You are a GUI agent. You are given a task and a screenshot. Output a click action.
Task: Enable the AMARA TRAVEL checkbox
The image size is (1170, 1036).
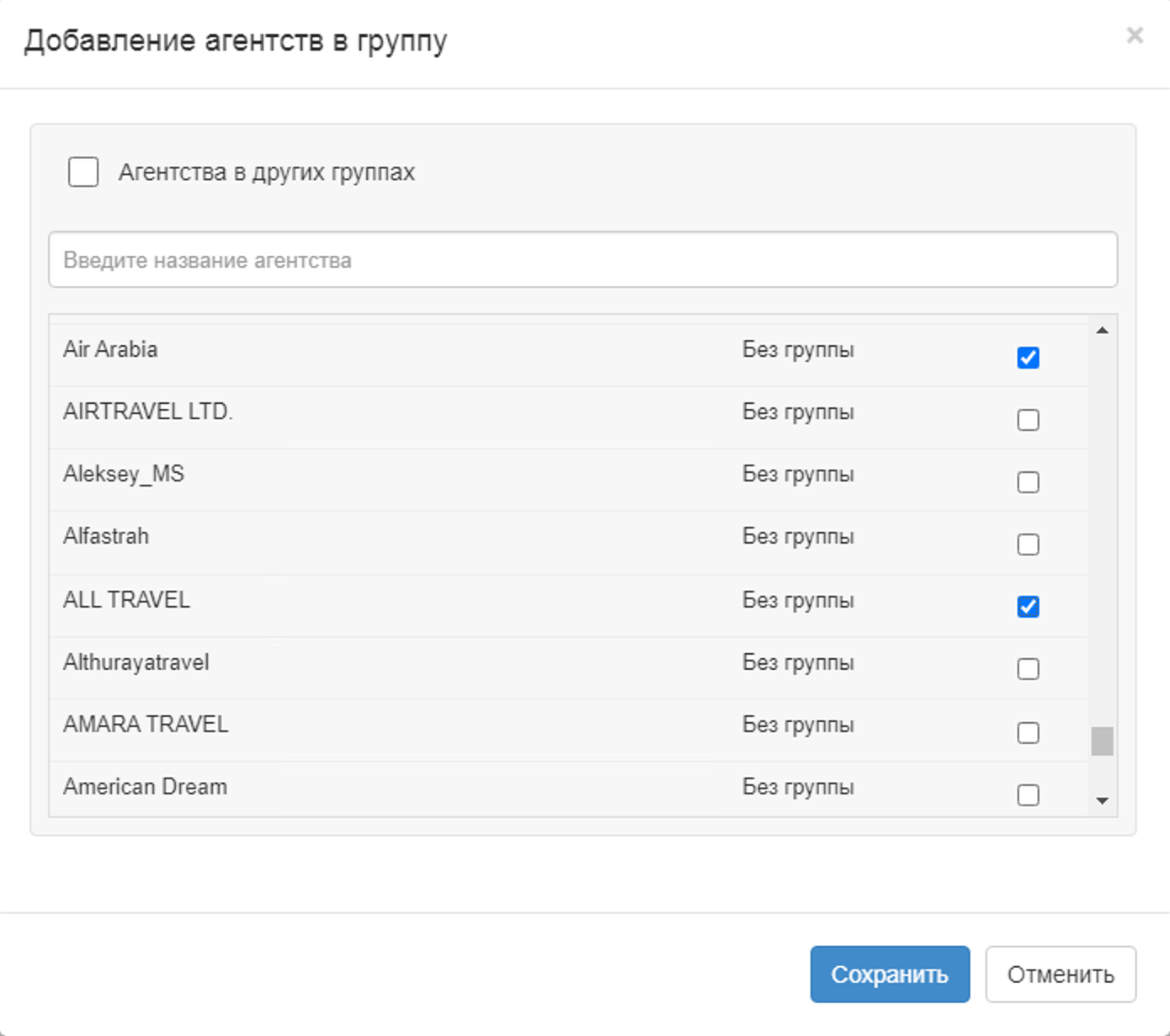click(1028, 733)
